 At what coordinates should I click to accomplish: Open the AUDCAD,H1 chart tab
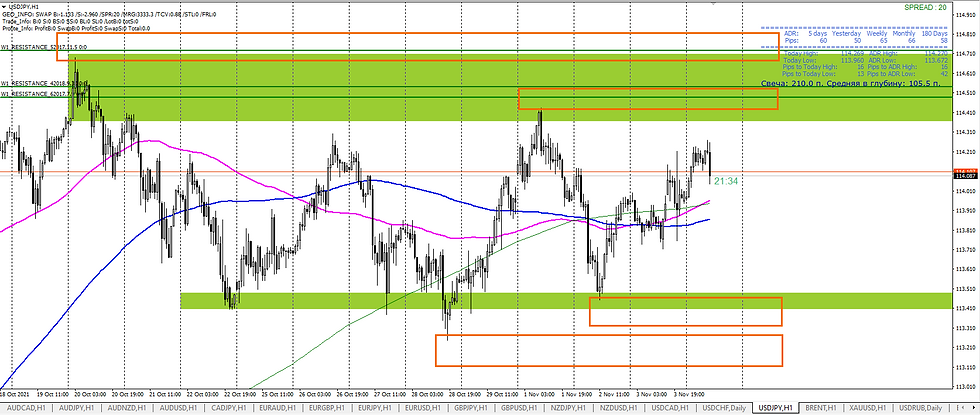tap(26, 408)
